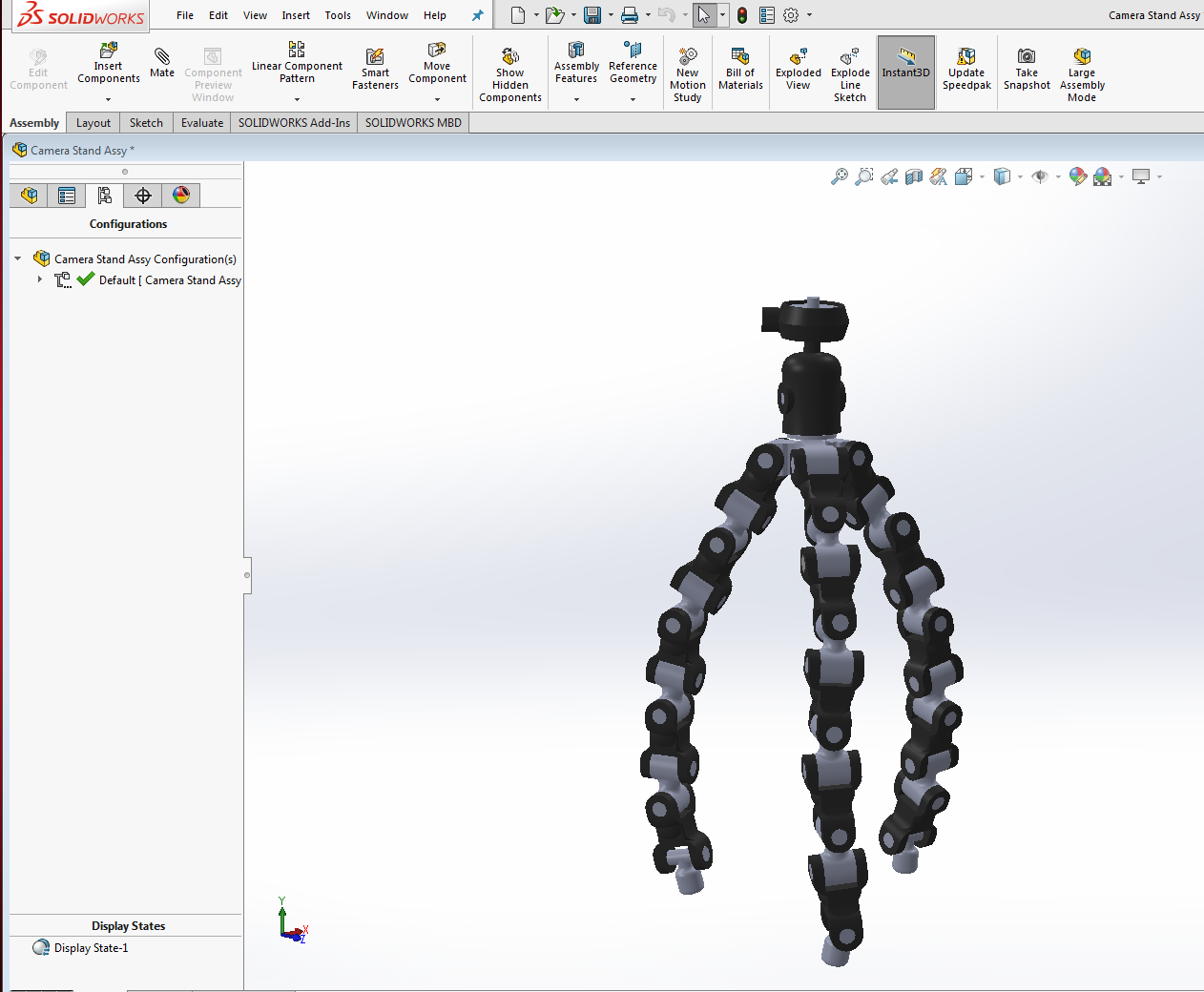Click the New document icon
The height and width of the screenshot is (992, 1204).
(x=517, y=15)
